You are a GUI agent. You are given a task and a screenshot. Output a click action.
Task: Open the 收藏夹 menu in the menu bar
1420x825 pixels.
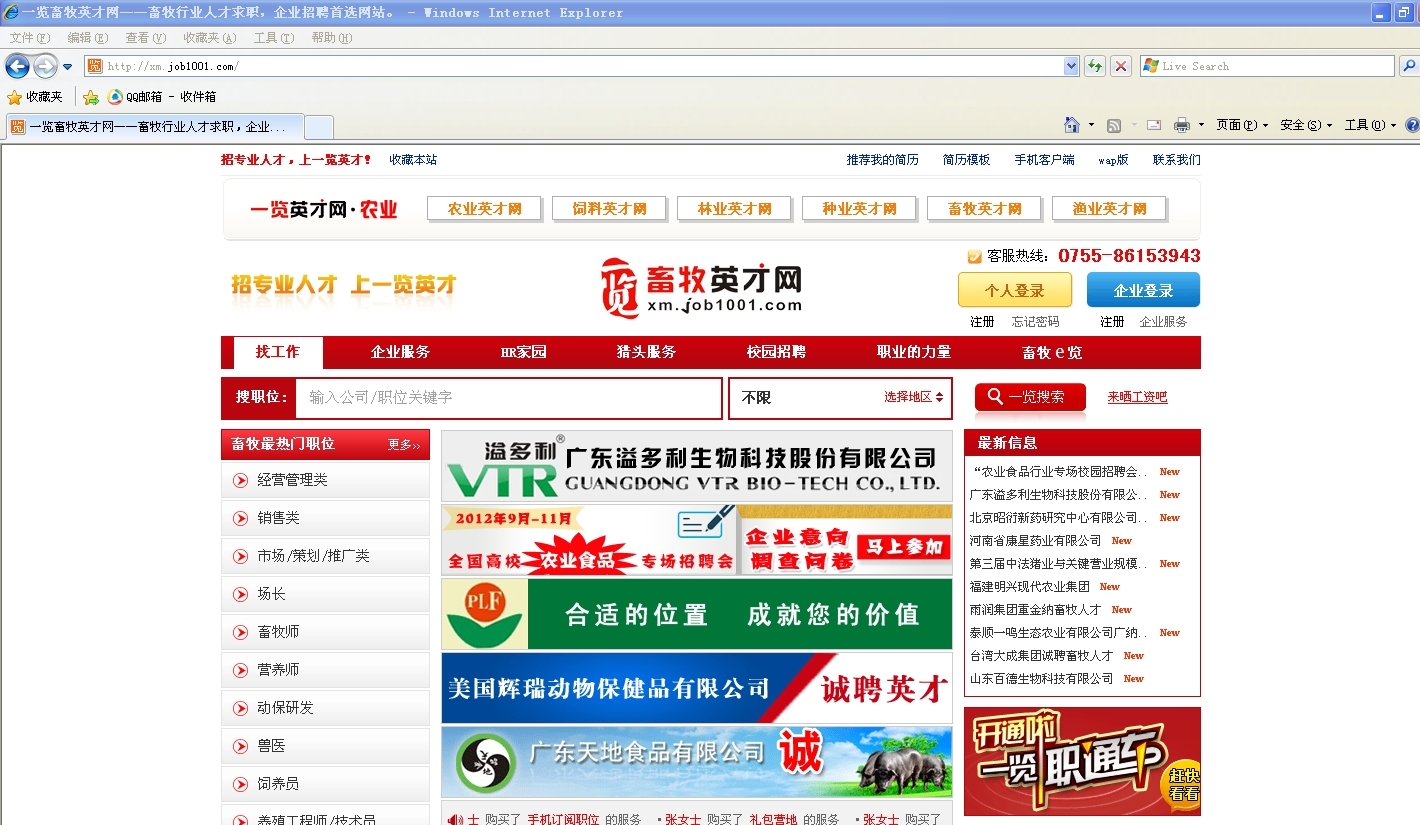(x=210, y=38)
